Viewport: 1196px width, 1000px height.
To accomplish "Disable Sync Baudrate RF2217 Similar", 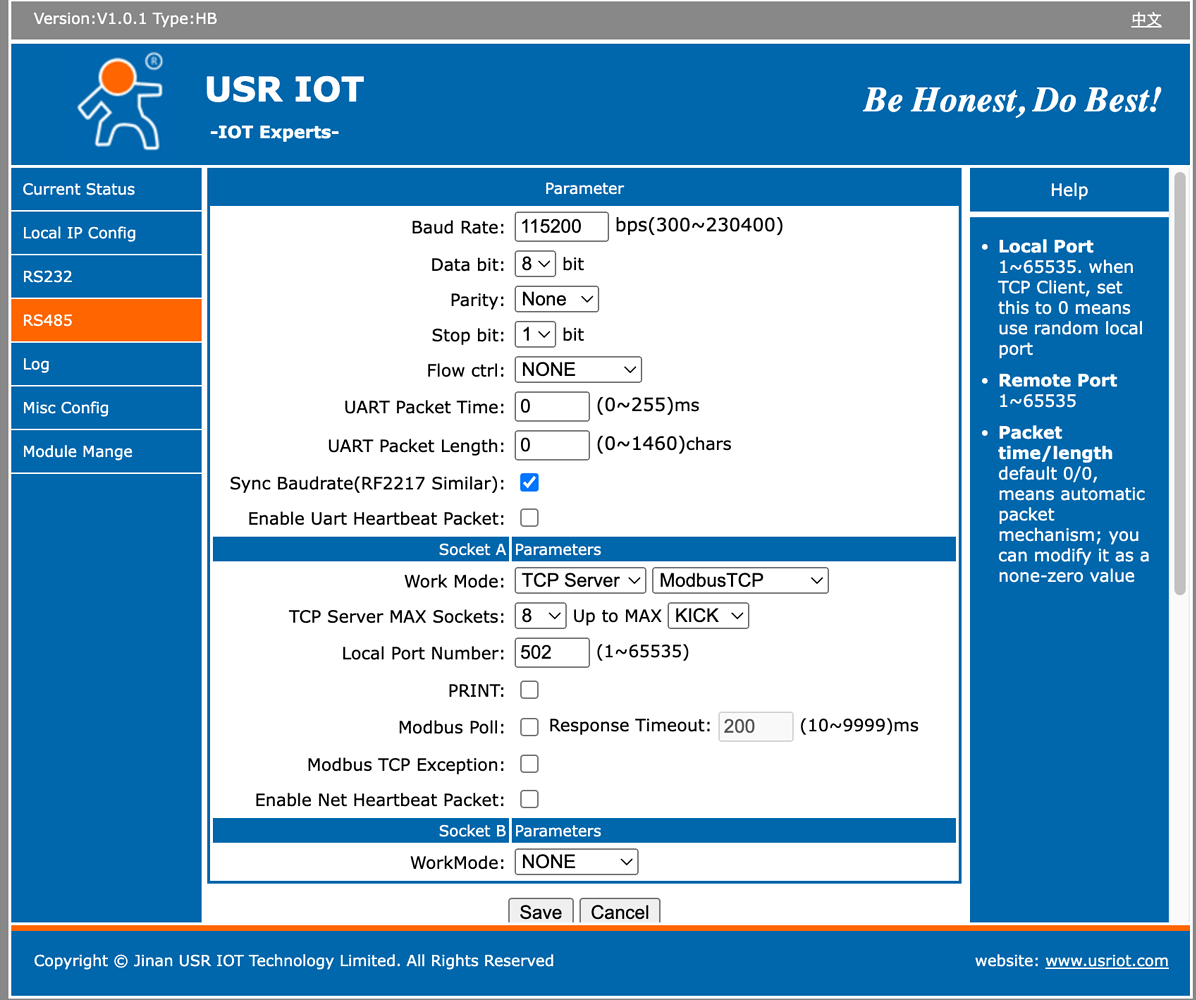I will [529, 482].
